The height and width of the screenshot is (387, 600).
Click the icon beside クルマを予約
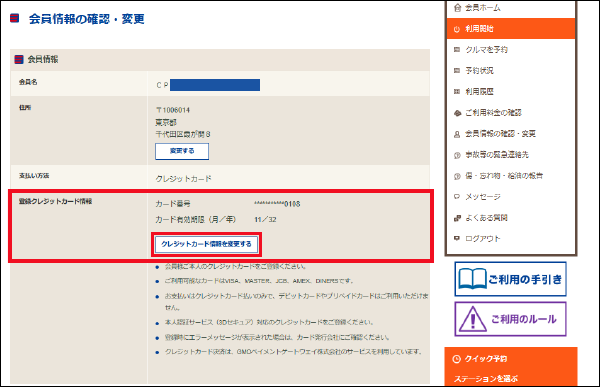(x=457, y=50)
